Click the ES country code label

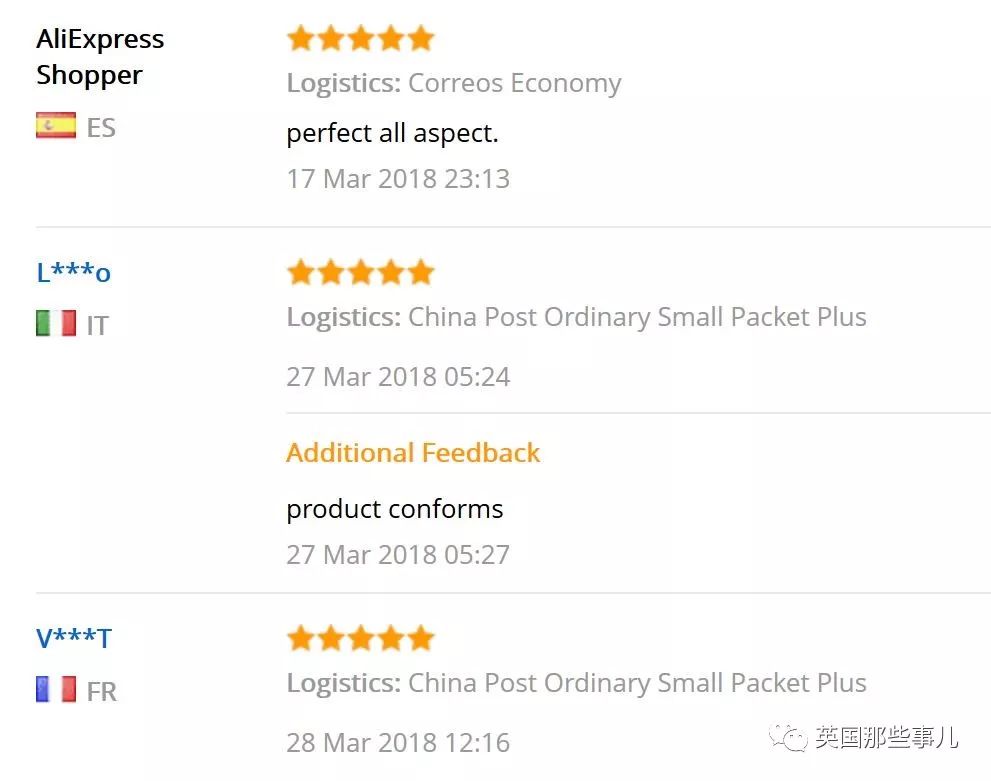(101, 128)
